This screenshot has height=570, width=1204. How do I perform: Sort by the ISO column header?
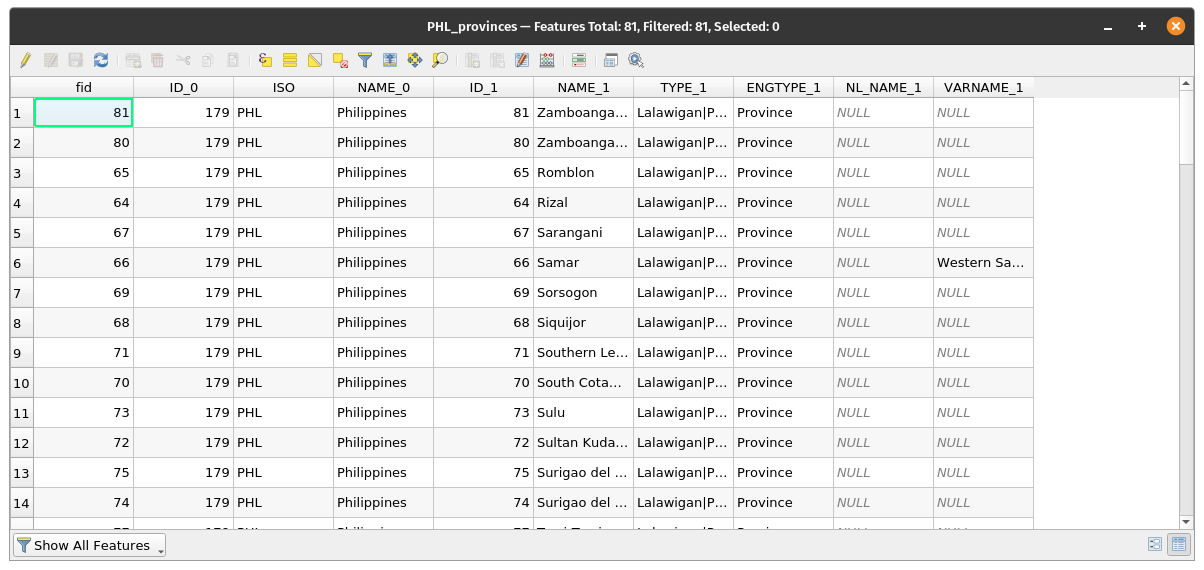[x=284, y=87]
